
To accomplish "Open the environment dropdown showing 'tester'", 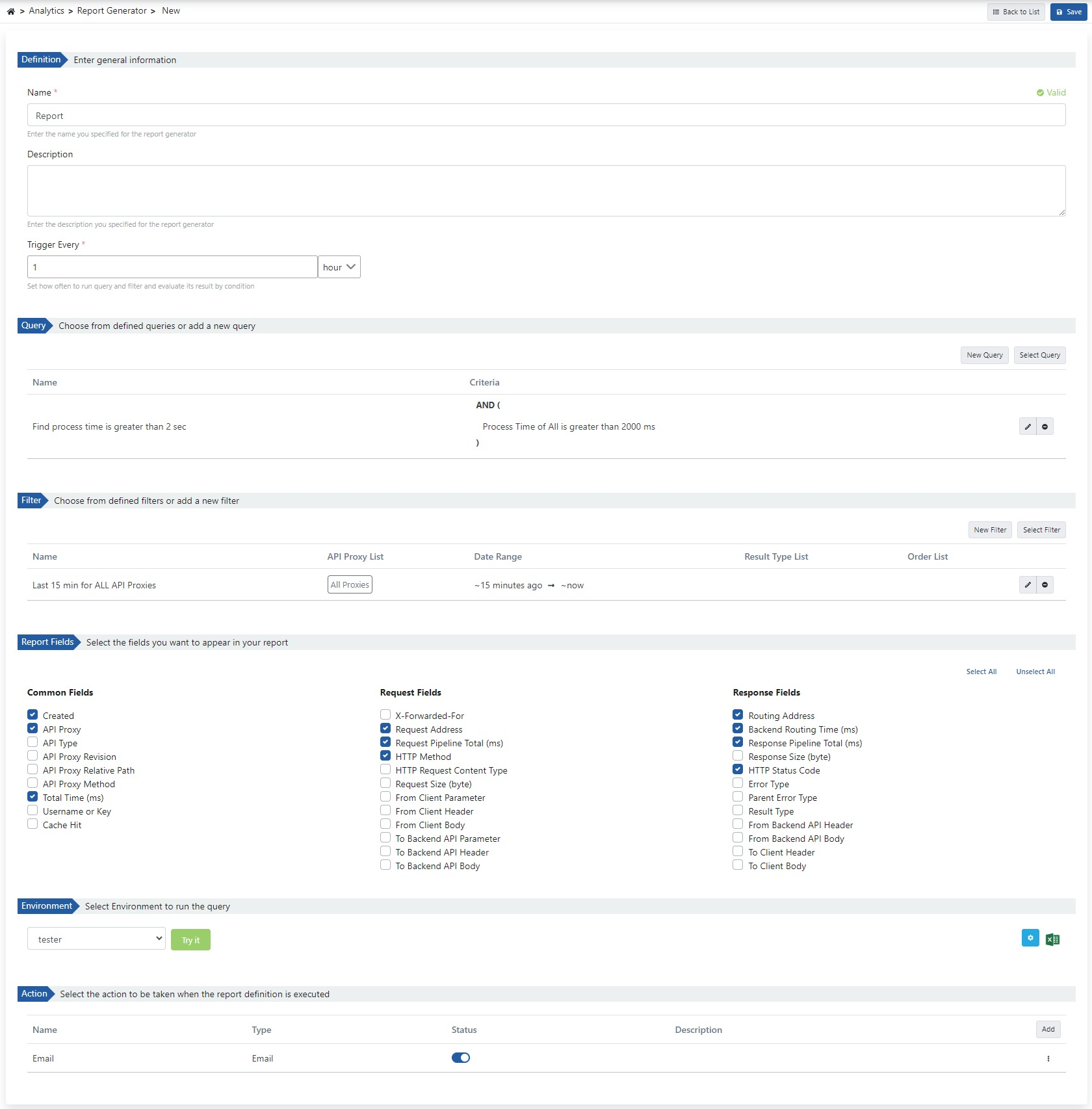I will 96,939.
